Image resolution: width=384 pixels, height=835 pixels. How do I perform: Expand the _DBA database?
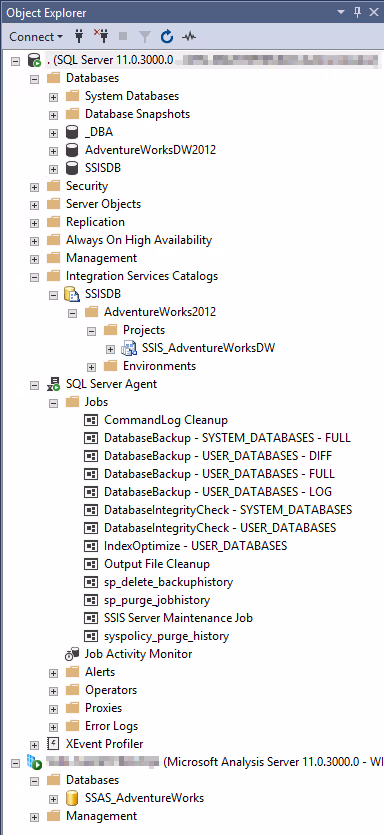(53, 133)
